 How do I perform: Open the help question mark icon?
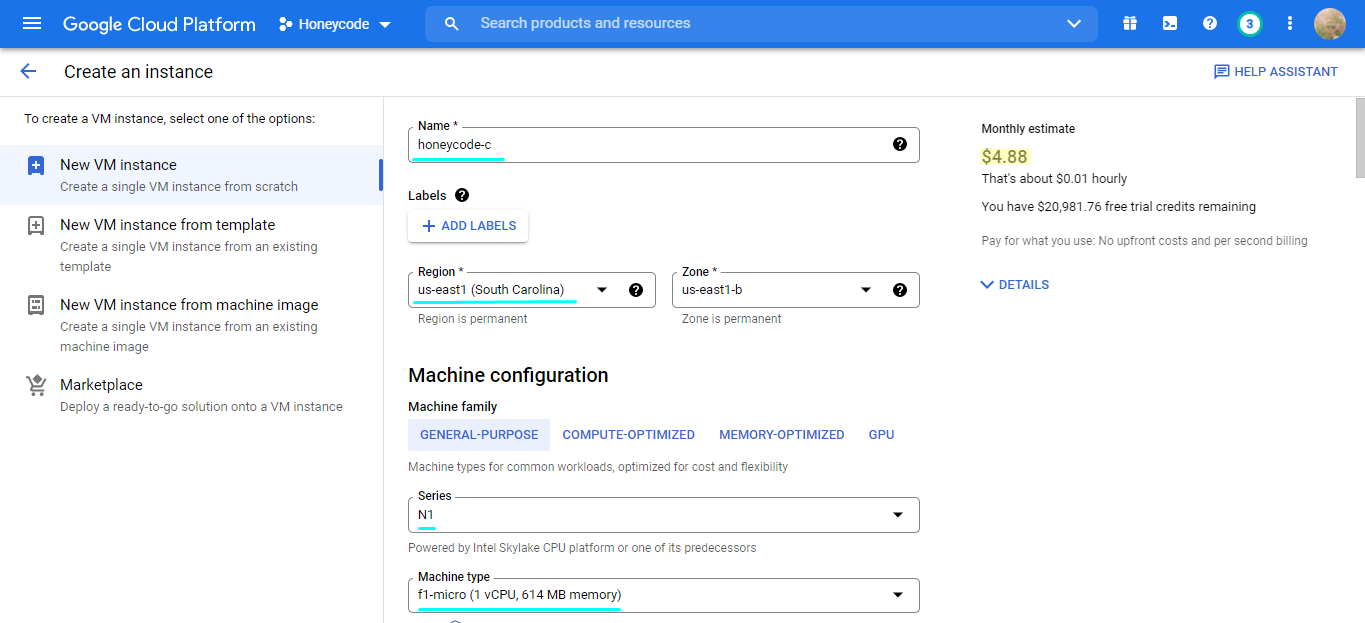1210,23
